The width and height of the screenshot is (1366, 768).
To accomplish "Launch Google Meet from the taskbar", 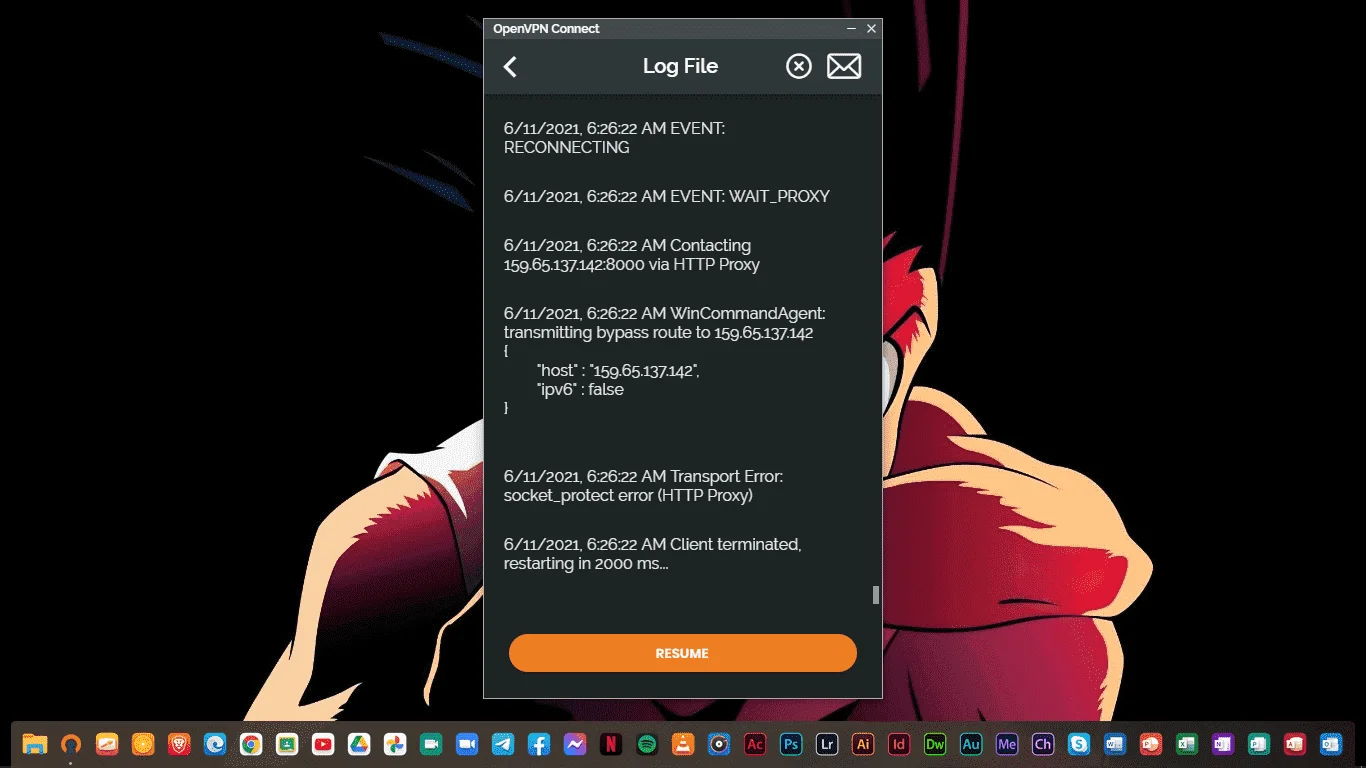I will pos(431,744).
